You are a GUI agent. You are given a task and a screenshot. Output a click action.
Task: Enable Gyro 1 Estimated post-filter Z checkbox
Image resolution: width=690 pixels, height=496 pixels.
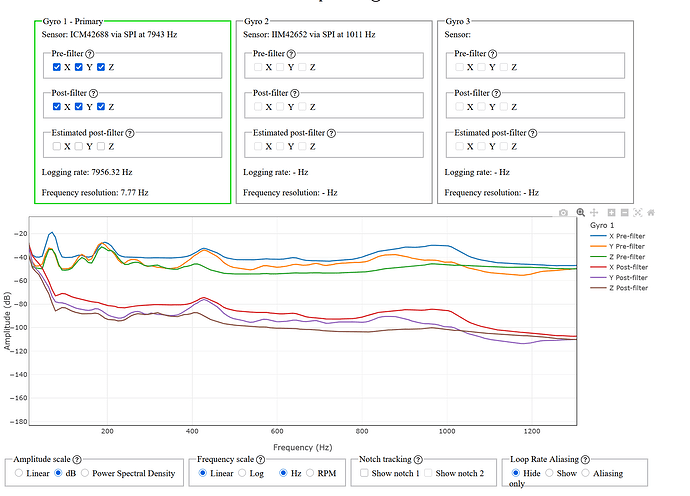[x=101, y=146]
